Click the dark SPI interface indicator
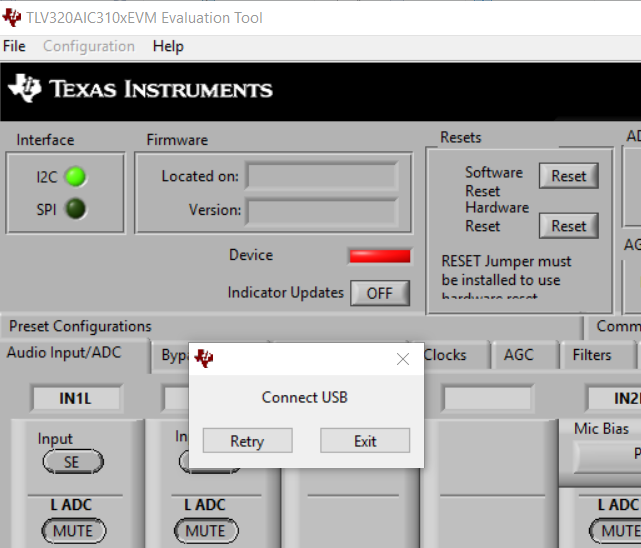Image resolution: width=641 pixels, height=548 pixels. point(76,209)
